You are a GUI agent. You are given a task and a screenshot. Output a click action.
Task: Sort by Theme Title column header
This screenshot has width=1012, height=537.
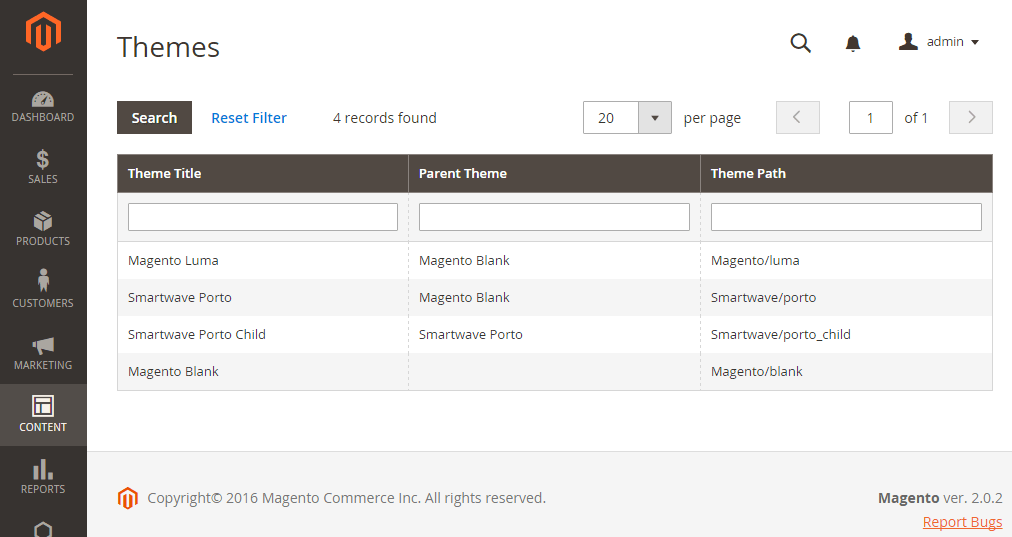tap(263, 174)
